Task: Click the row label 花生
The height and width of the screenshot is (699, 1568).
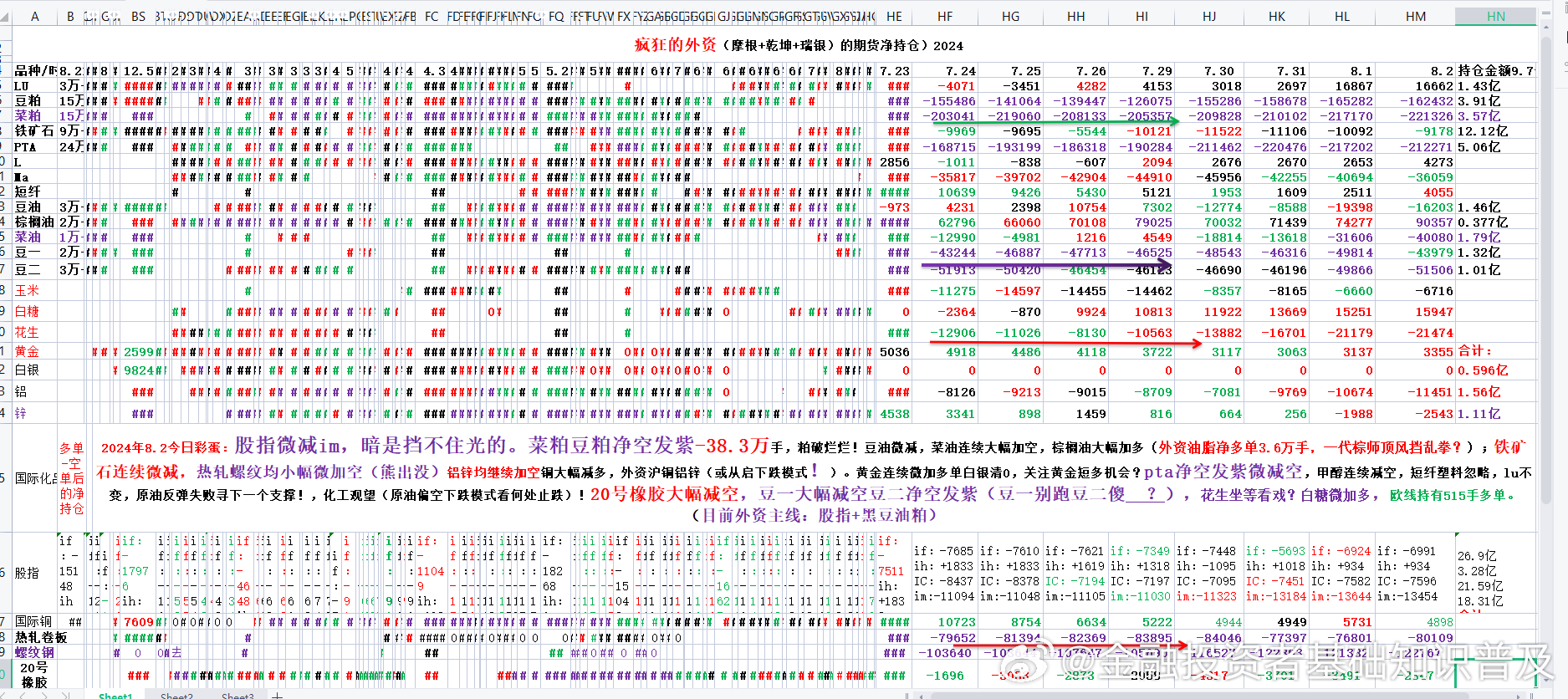Action: [x=27, y=332]
